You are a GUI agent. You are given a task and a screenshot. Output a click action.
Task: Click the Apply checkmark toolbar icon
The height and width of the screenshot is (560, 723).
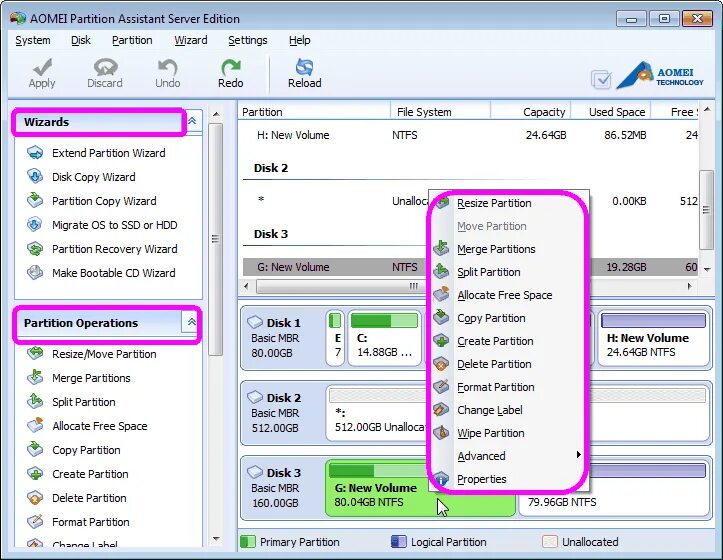42,67
